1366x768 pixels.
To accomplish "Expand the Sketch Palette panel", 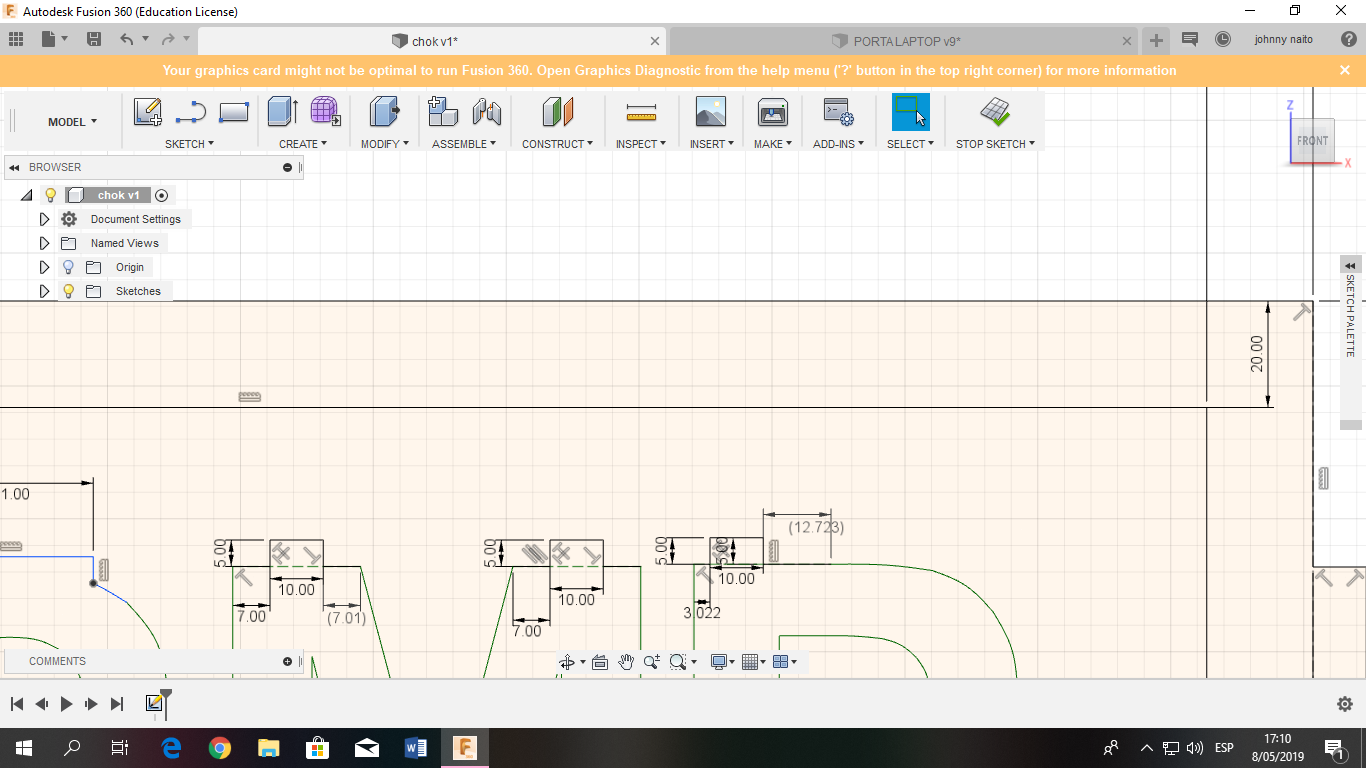I will (x=1350, y=265).
